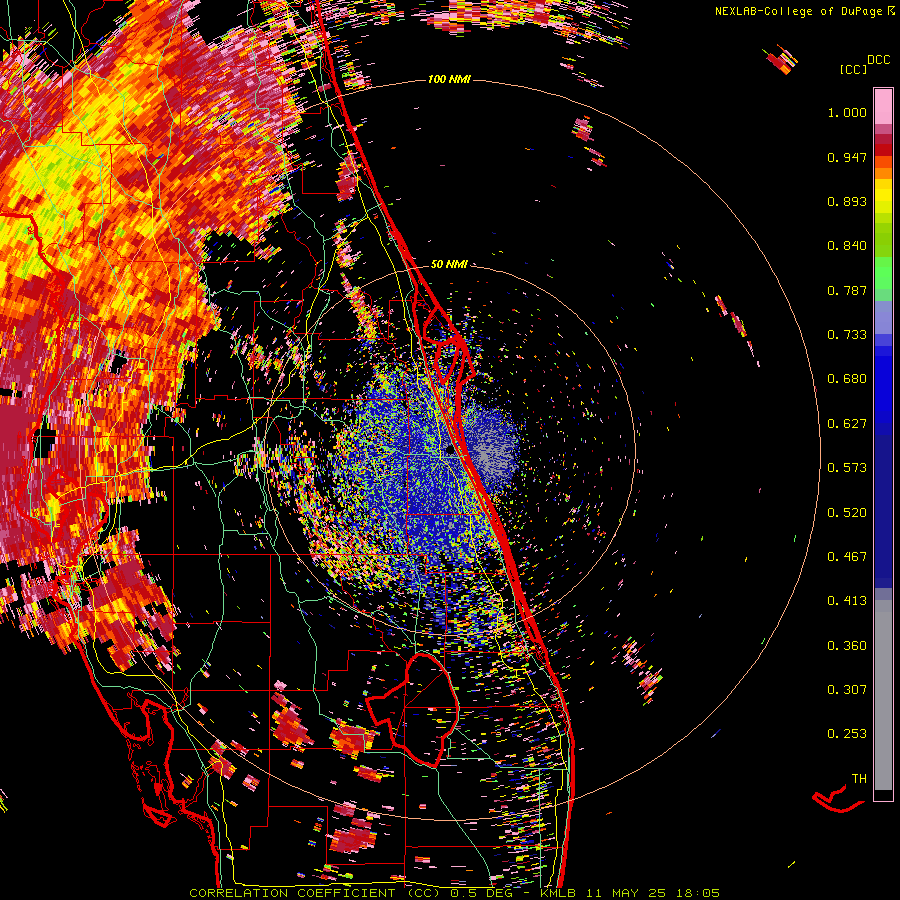Click the TH threshold label

[859, 779]
